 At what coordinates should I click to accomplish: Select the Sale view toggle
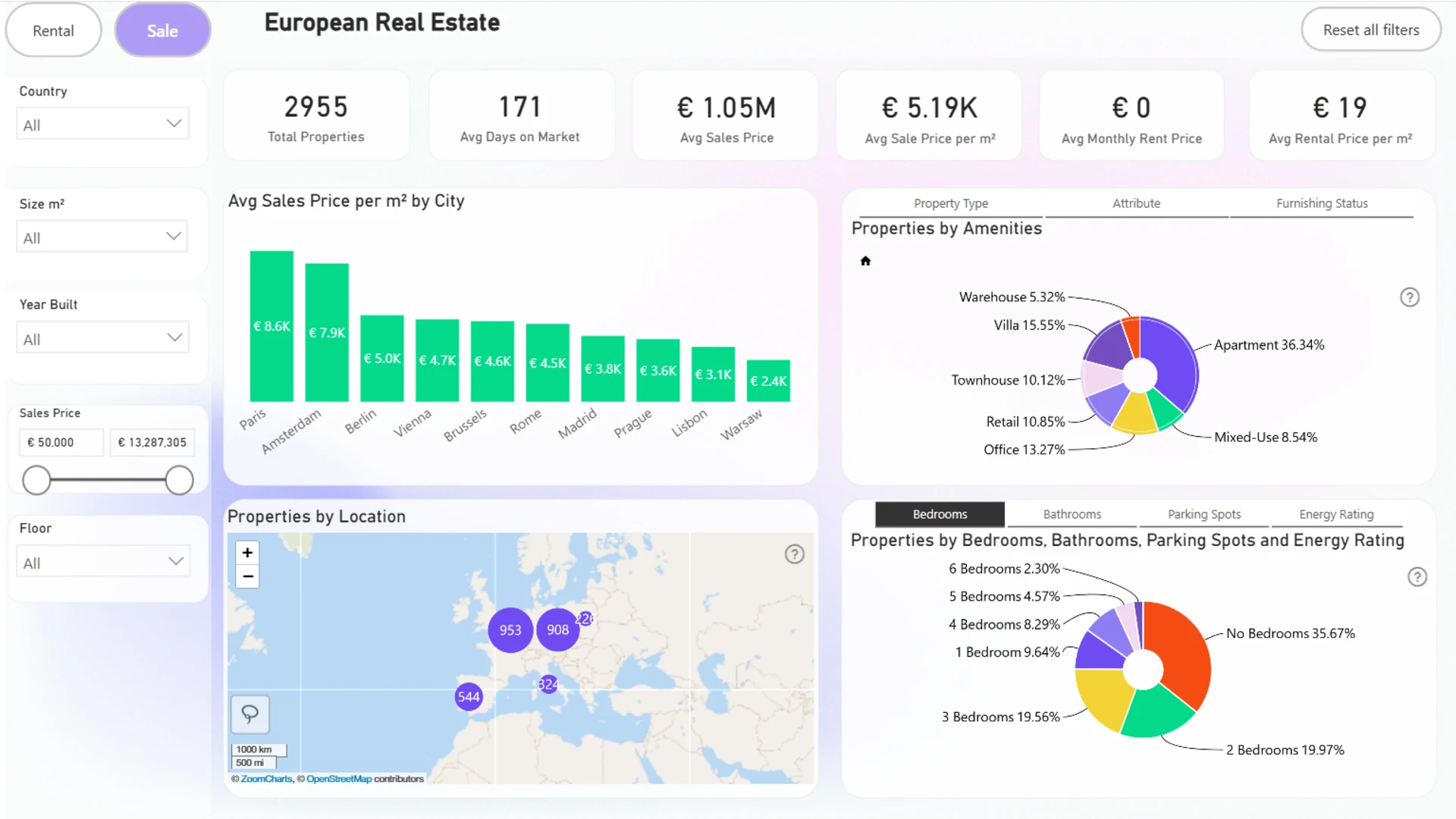pyautogui.click(x=162, y=30)
